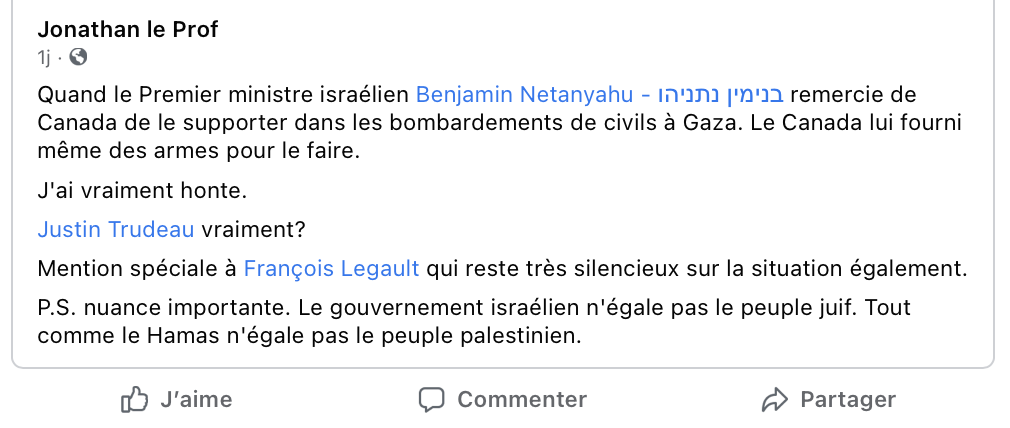Viewport: 1010px width, 428px height.
Task: Open the post's 1j timestamp
Action: (x=44, y=58)
